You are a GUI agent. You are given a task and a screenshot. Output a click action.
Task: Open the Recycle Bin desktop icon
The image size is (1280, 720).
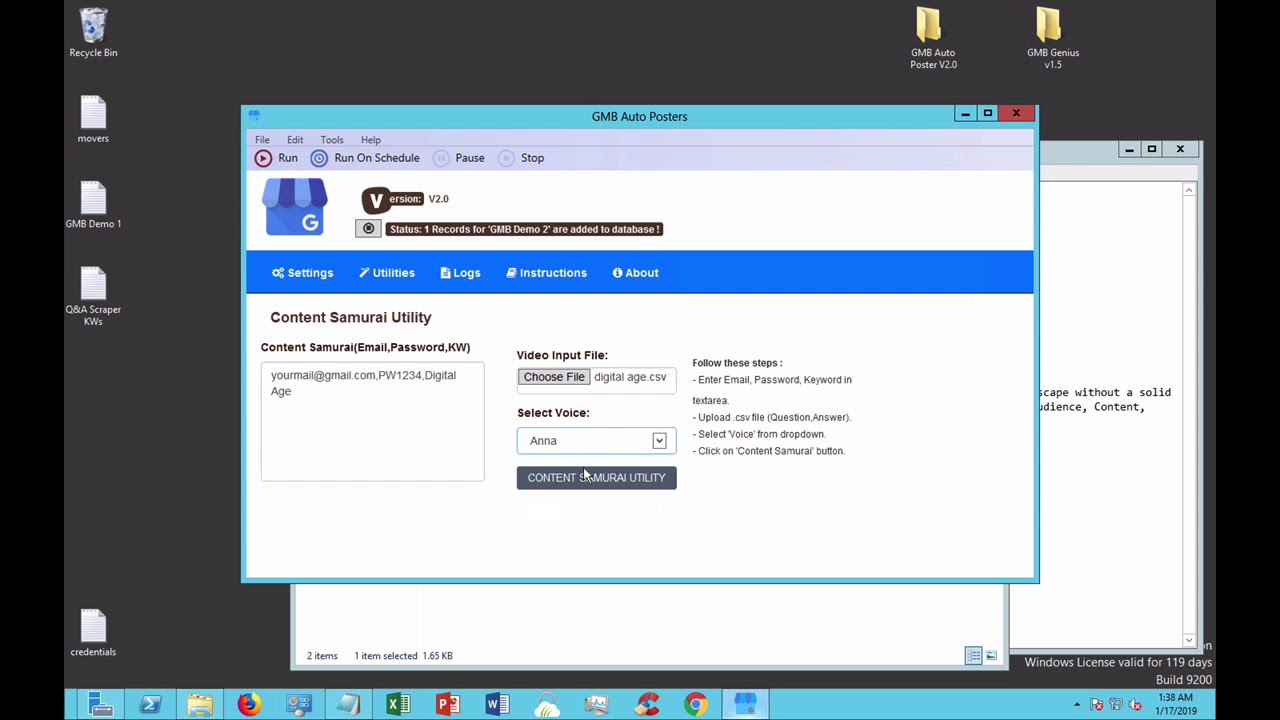(x=93, y=33)
